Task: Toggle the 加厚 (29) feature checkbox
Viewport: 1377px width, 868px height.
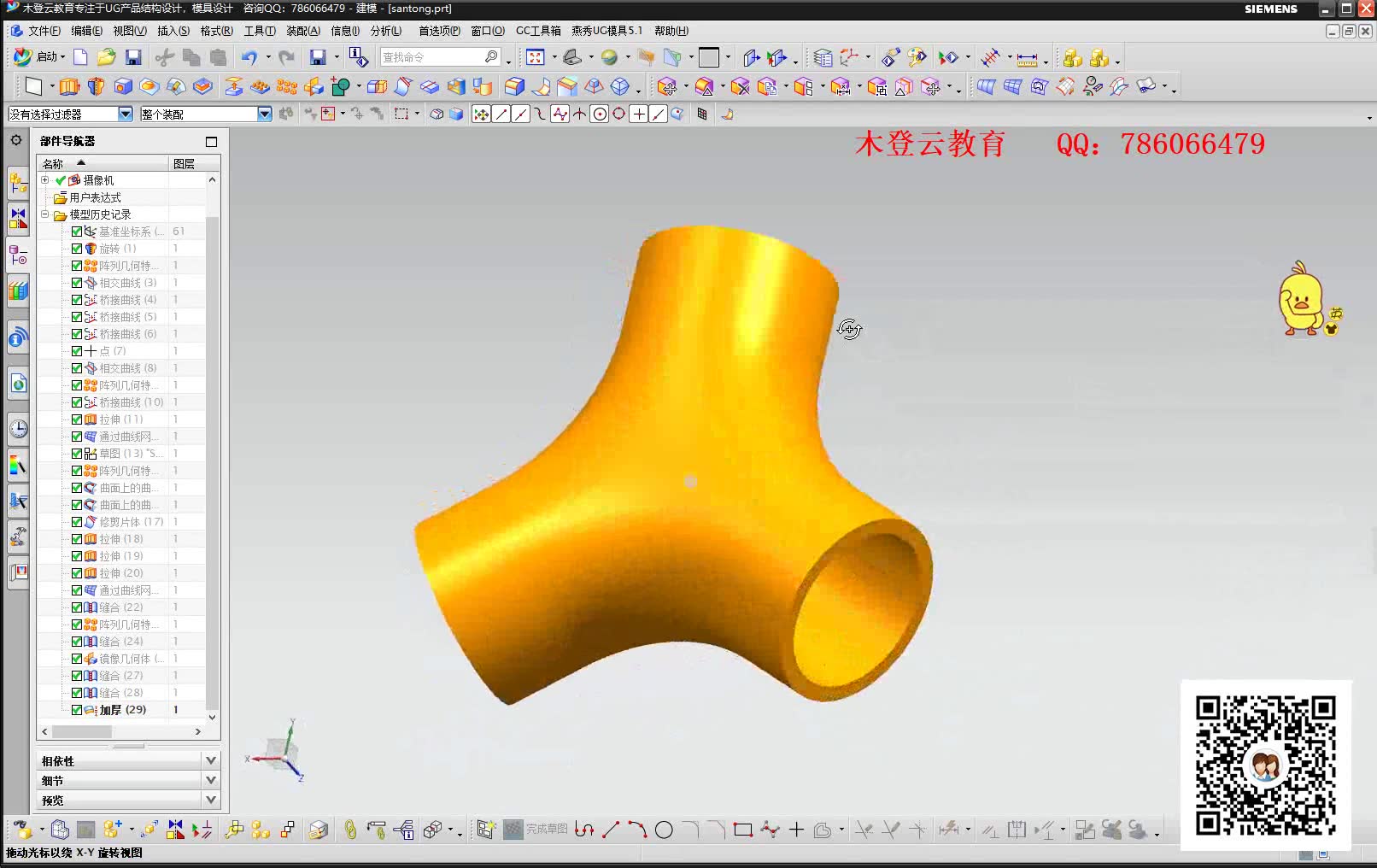Action: (77, 710)
